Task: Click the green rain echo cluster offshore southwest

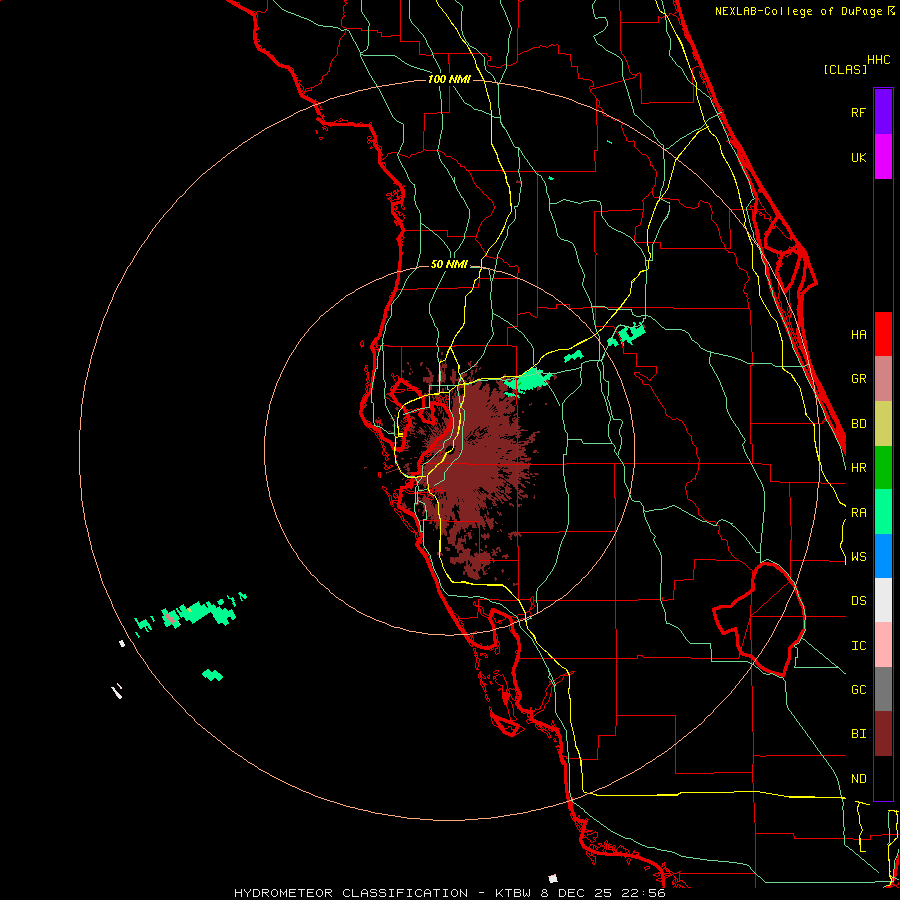Action: (191, 614)
